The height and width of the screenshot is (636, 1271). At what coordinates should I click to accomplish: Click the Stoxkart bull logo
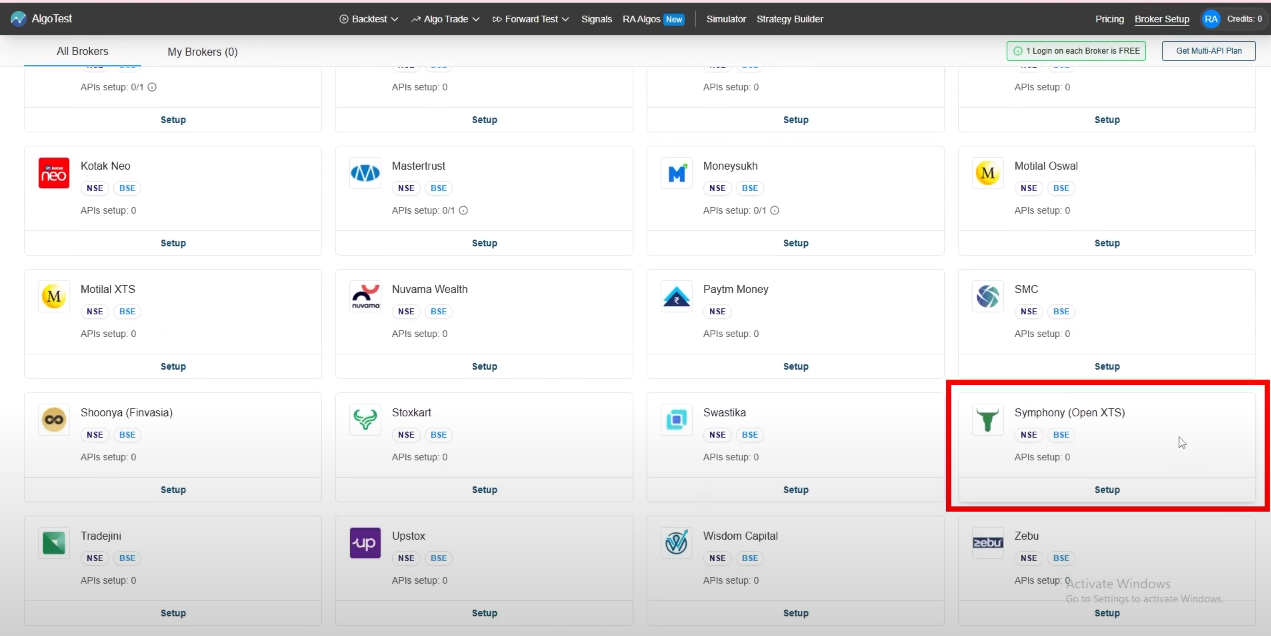coord(365,420)
